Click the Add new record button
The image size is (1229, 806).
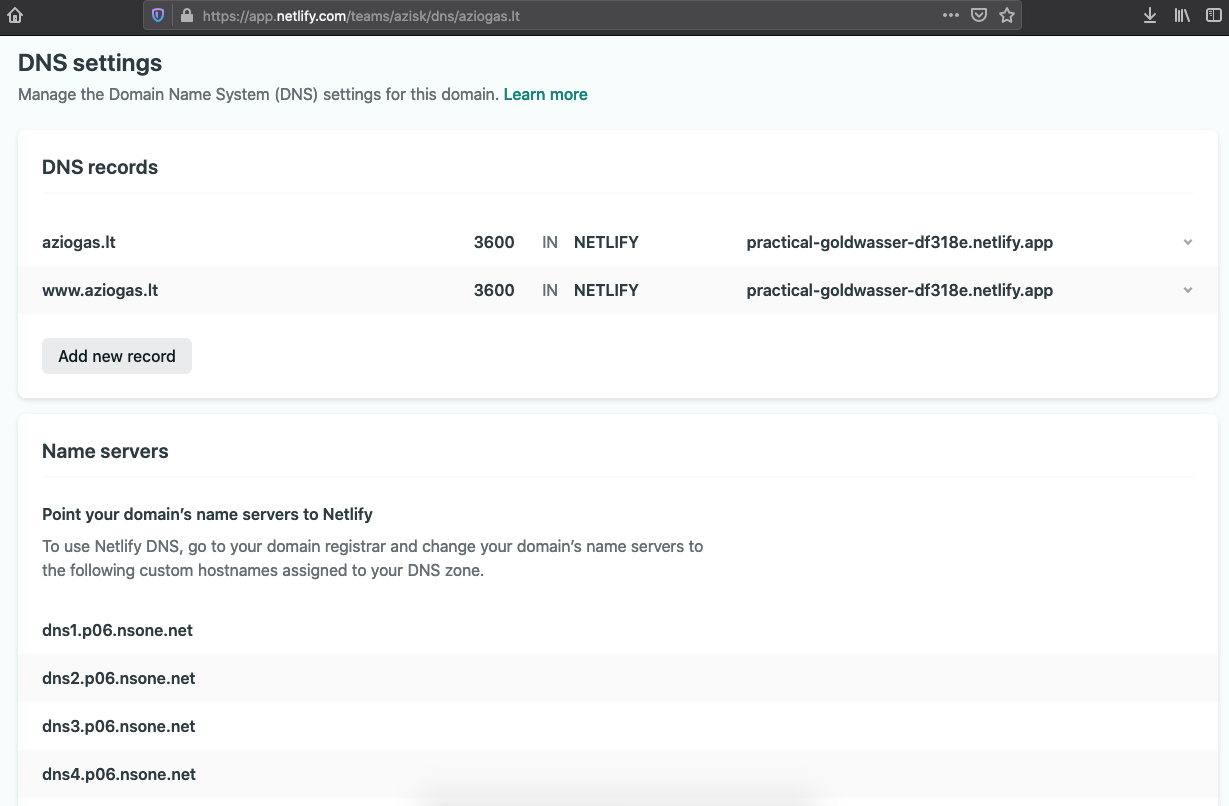click(116, 355)
